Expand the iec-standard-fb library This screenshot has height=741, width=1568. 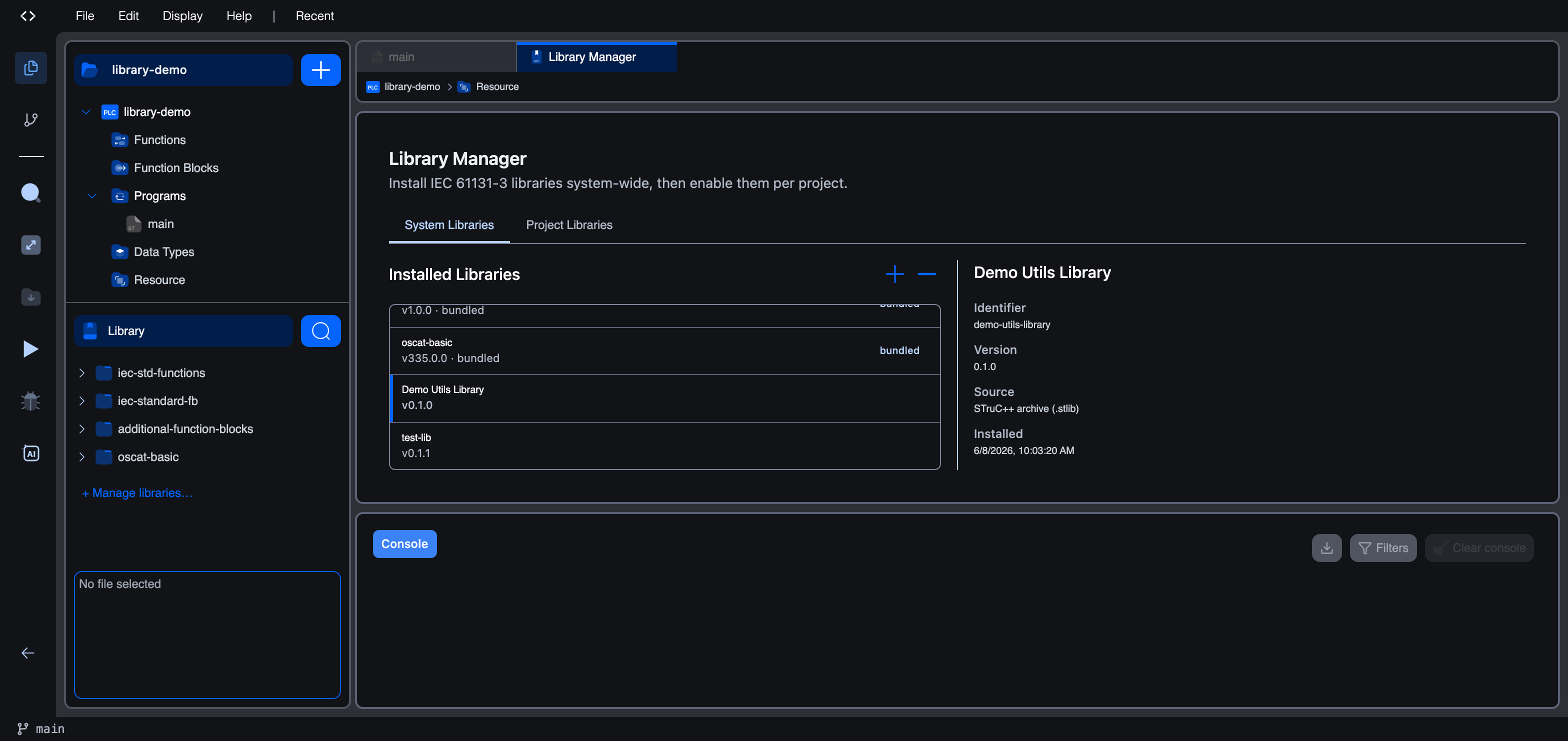coord(81,400)
